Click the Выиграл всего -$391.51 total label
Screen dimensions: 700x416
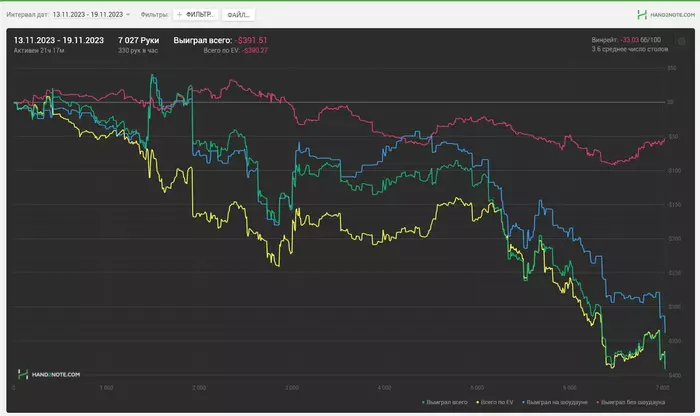pyautogui.click(x=220, y=40)
